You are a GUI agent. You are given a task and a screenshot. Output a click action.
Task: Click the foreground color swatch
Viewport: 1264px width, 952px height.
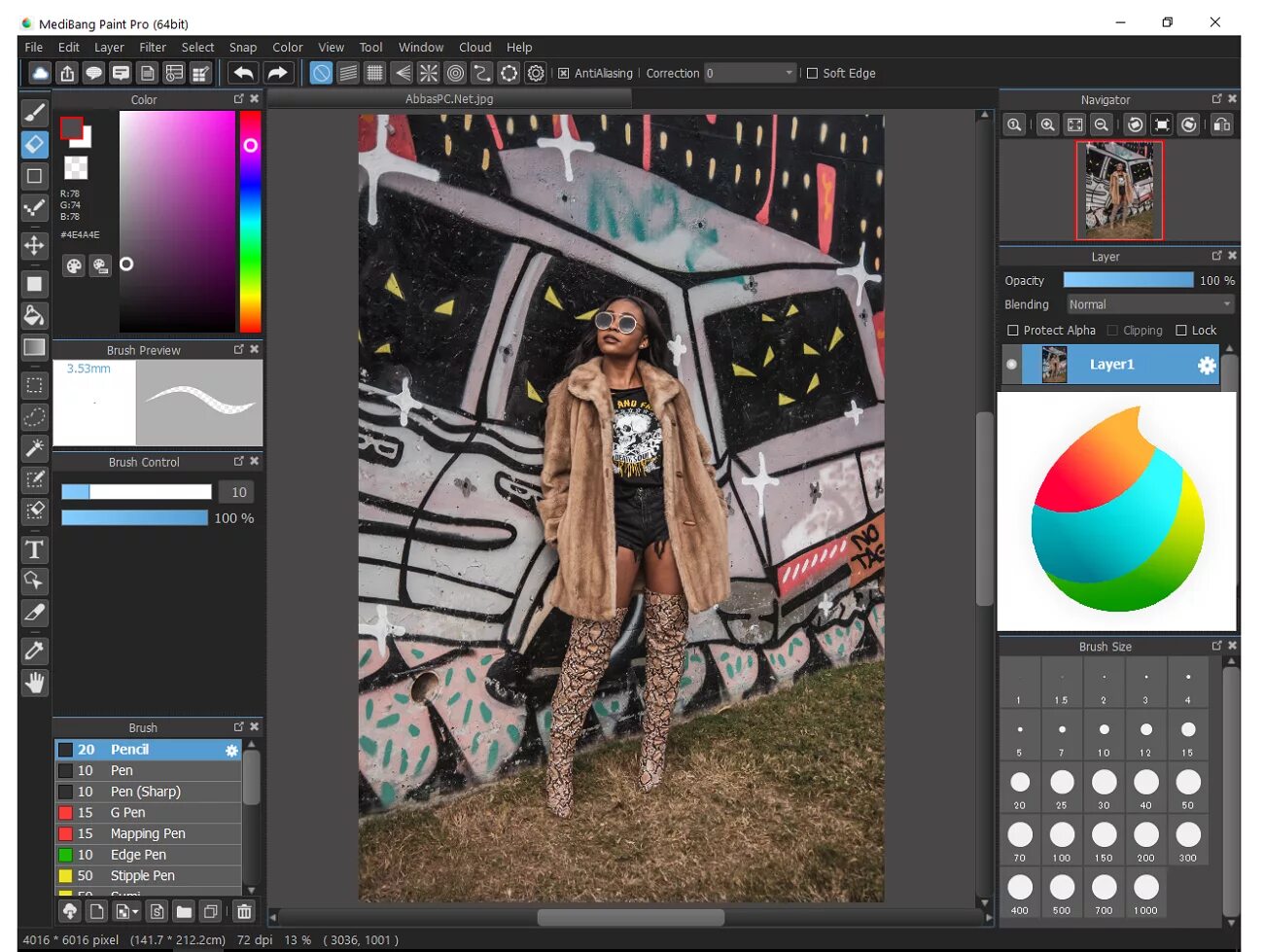pyautogui.click(x=71, y=128)
